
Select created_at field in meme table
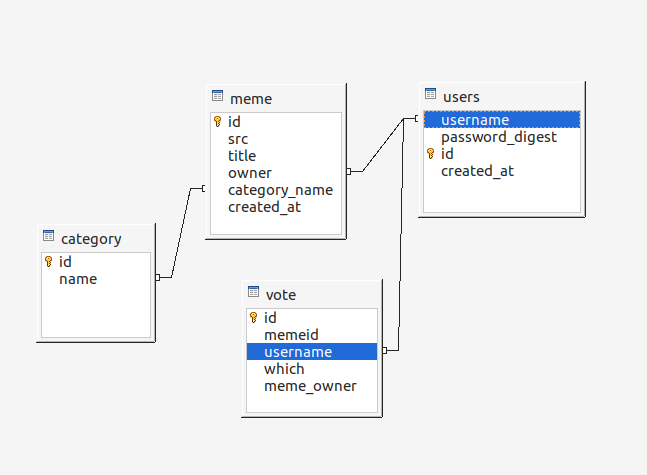pos(276,207)
